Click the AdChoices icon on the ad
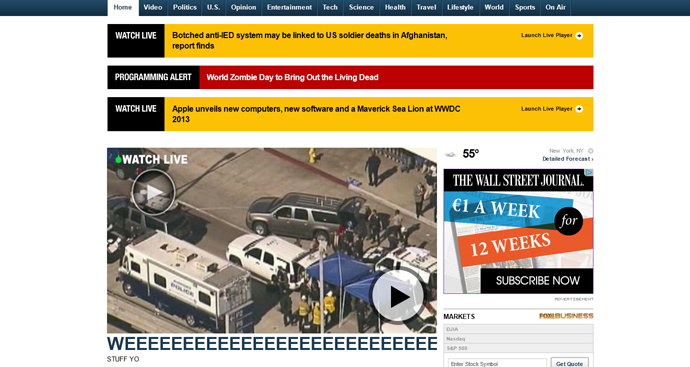Screen dimensions: 690x367 [x=590, y=172]
